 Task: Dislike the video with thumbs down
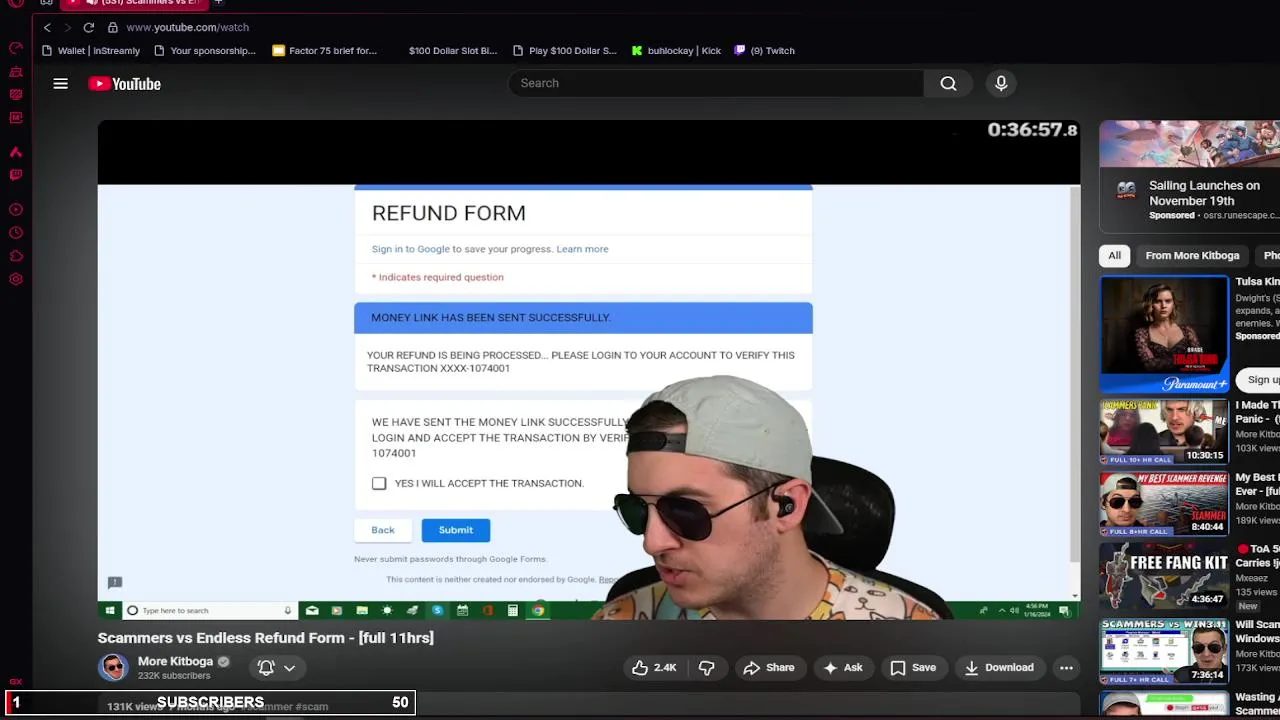706,668
